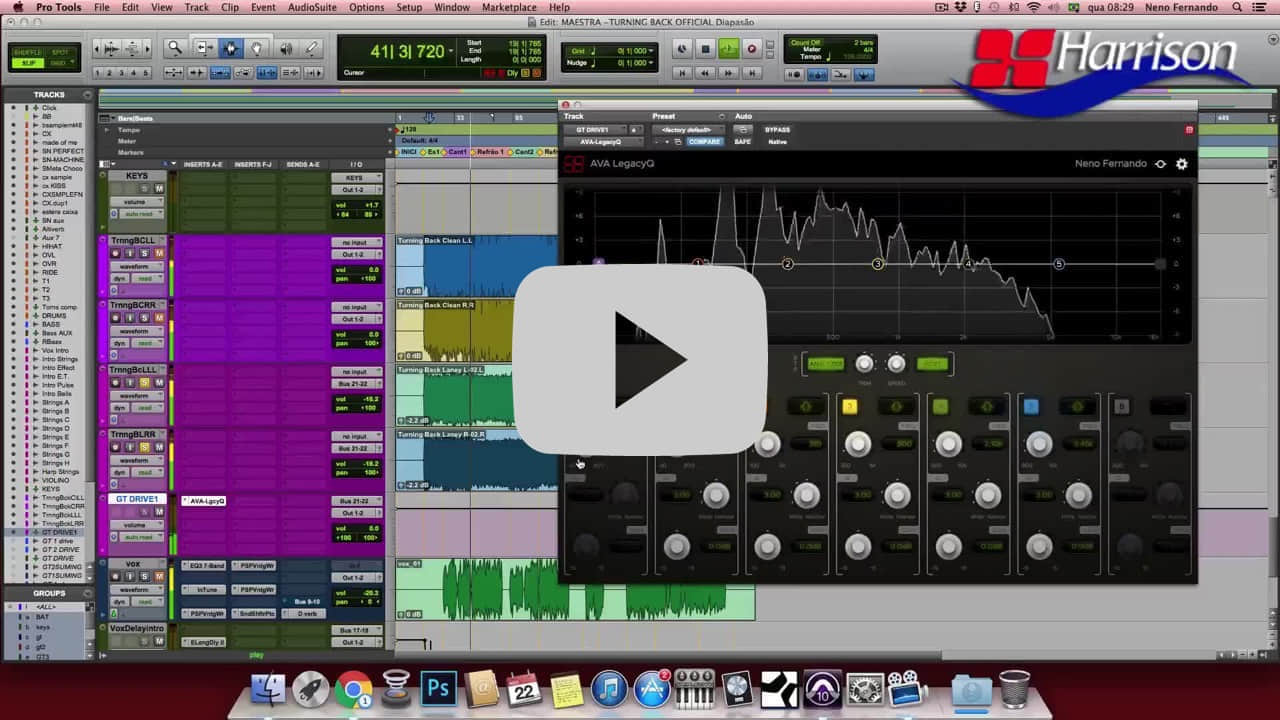Choose the Selector tool
The height and width of the screenshot is (720, 1280).
tap(231, 48)
